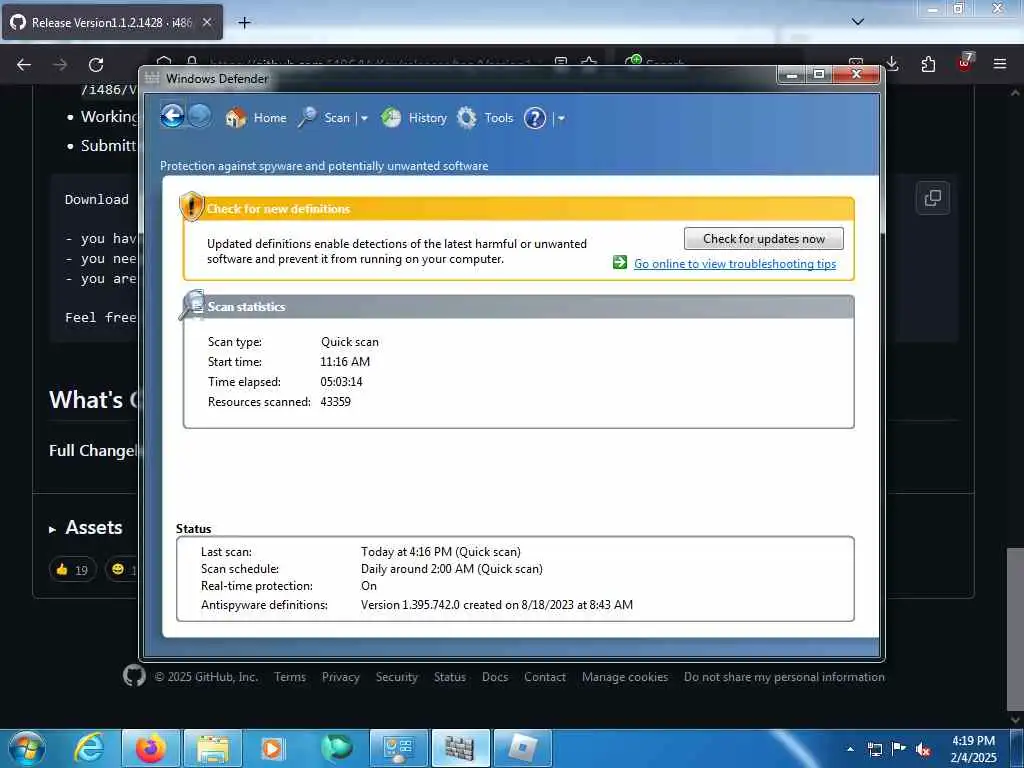Open the Docs footer link
Viewport: 1024px width, 768px height.
coord(495,677)
